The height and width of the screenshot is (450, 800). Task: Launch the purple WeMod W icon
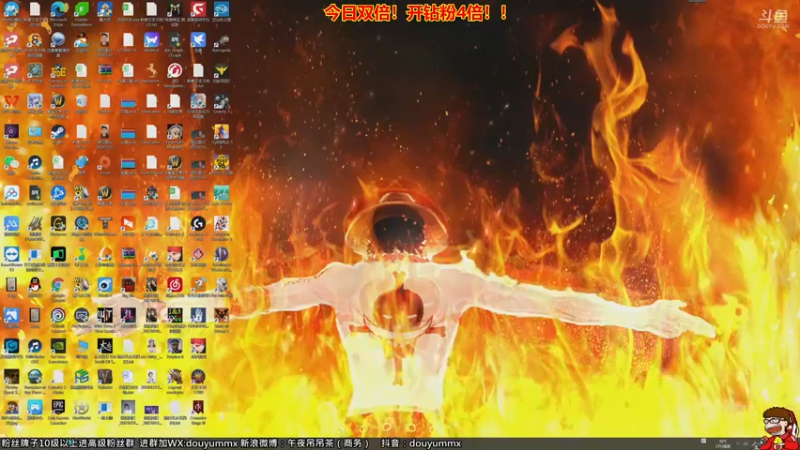click(152, 40)
